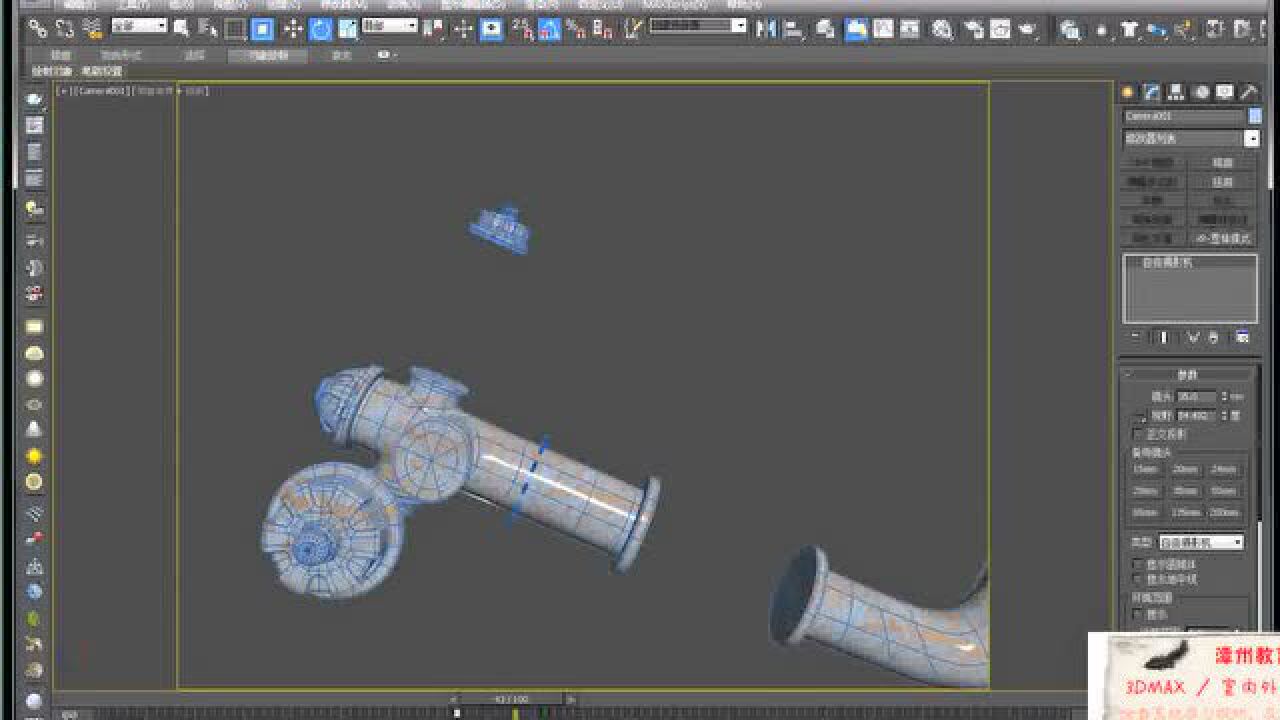The width and height of the screenshot is (1280, 720).
Task: Select the 35mm stock lens button
Action: (1185, 491)
